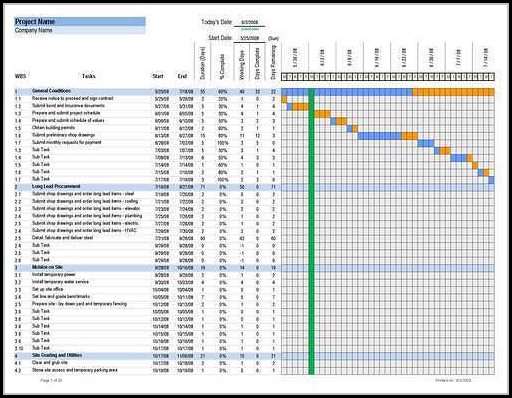The image size is (512, 398).
Task: Click blue bar for preliminary shop drawings
Action: click(x=379, y=136)
